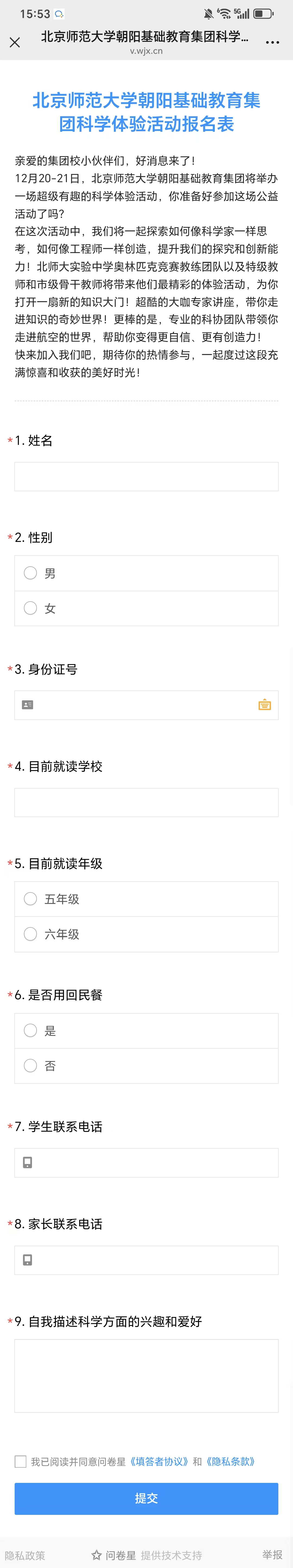Close the survey page with X icon

point(15,42)
